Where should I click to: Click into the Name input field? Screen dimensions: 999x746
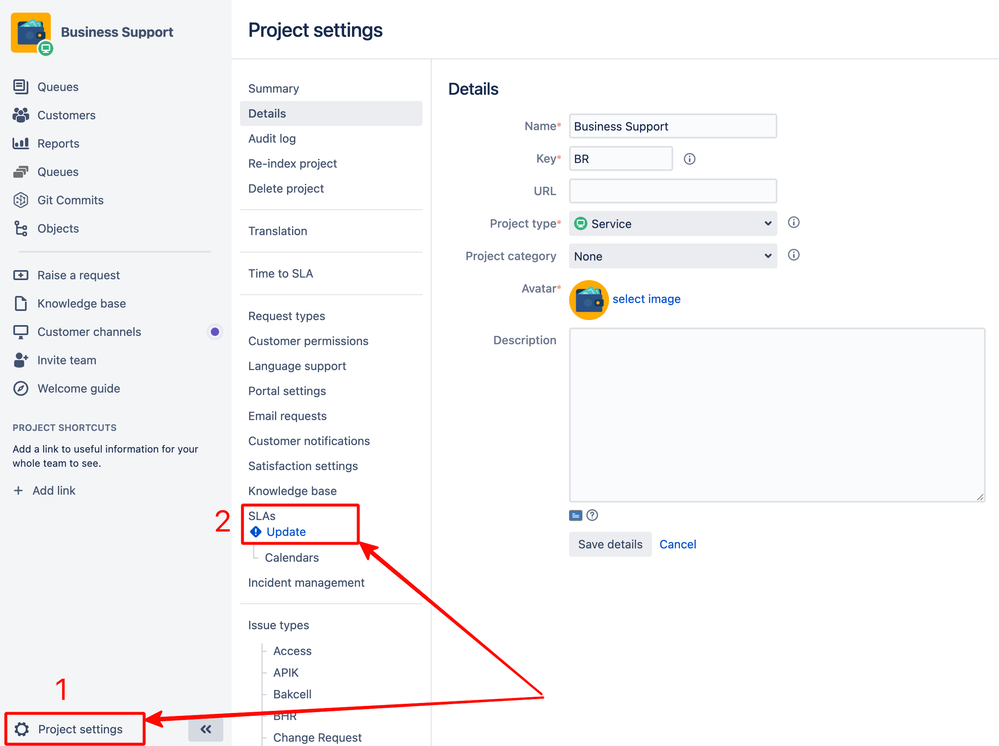coord(673,126)
